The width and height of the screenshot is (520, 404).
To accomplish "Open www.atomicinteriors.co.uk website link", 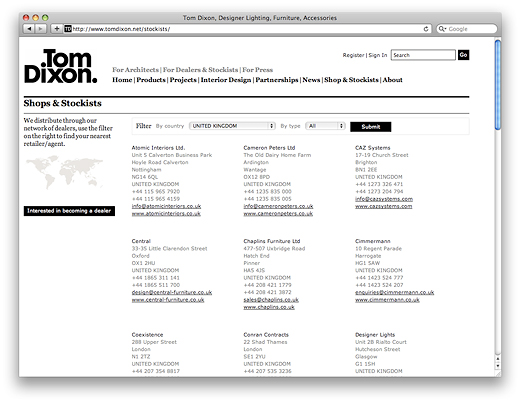I will [166, 214].
